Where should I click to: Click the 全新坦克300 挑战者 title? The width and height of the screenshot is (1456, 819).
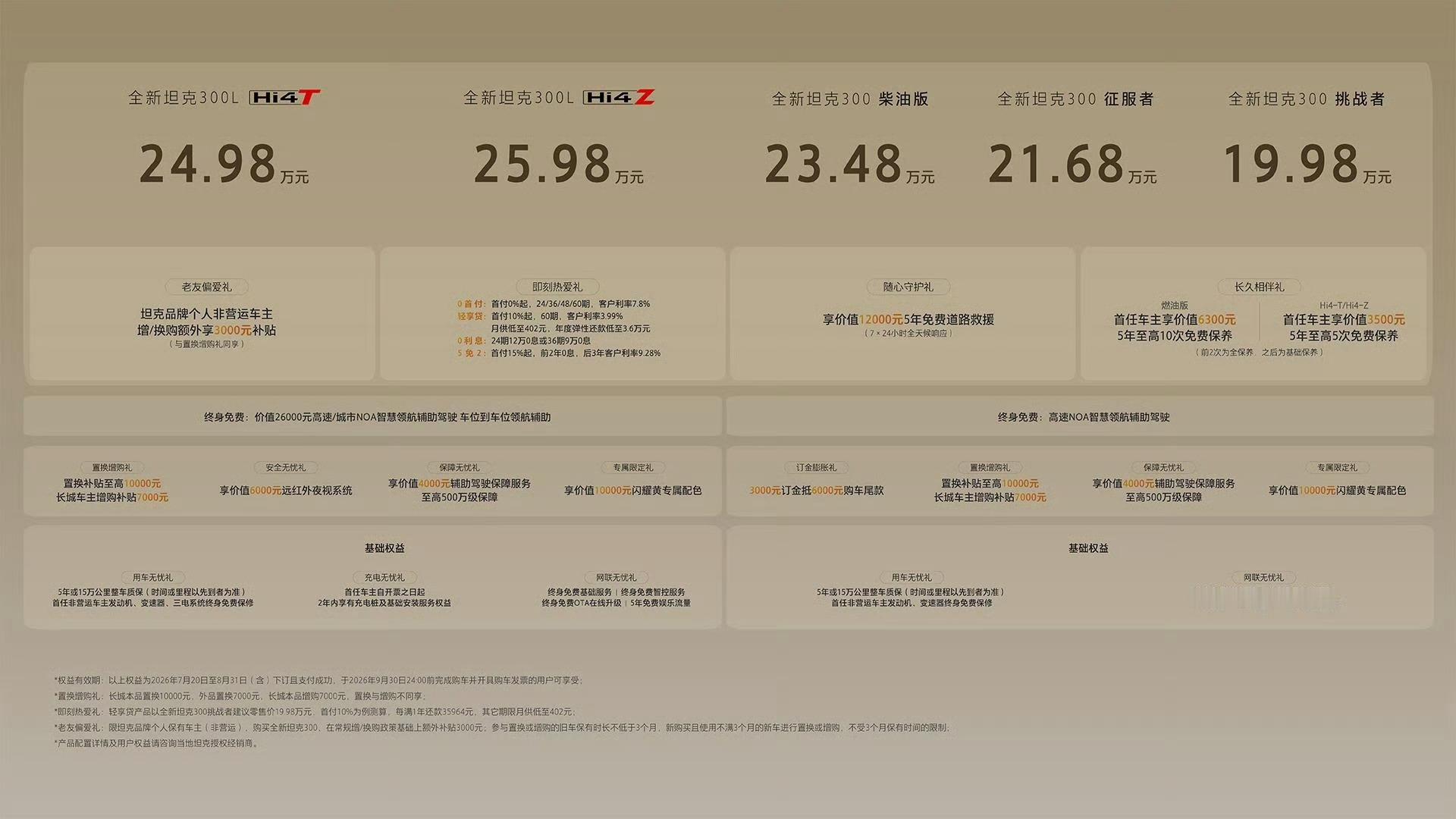pyautogui.click(x=1307, y=99)
